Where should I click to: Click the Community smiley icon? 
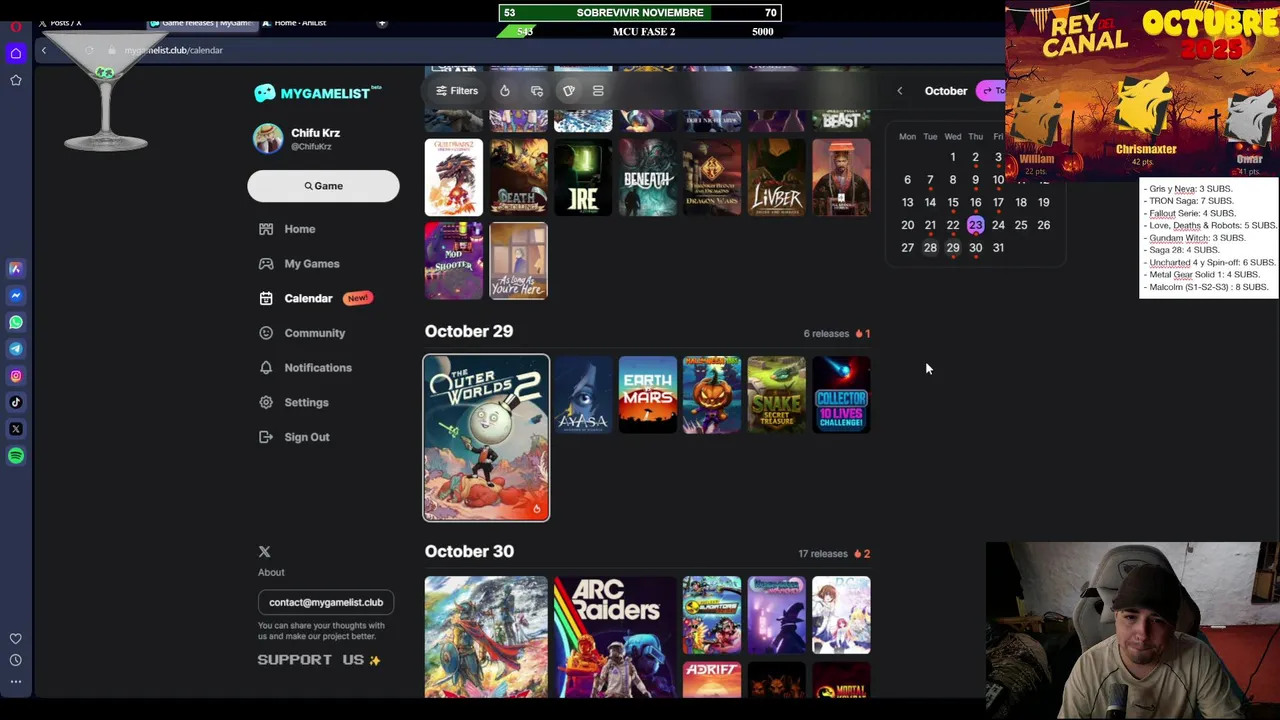click(x=266, y=333)
